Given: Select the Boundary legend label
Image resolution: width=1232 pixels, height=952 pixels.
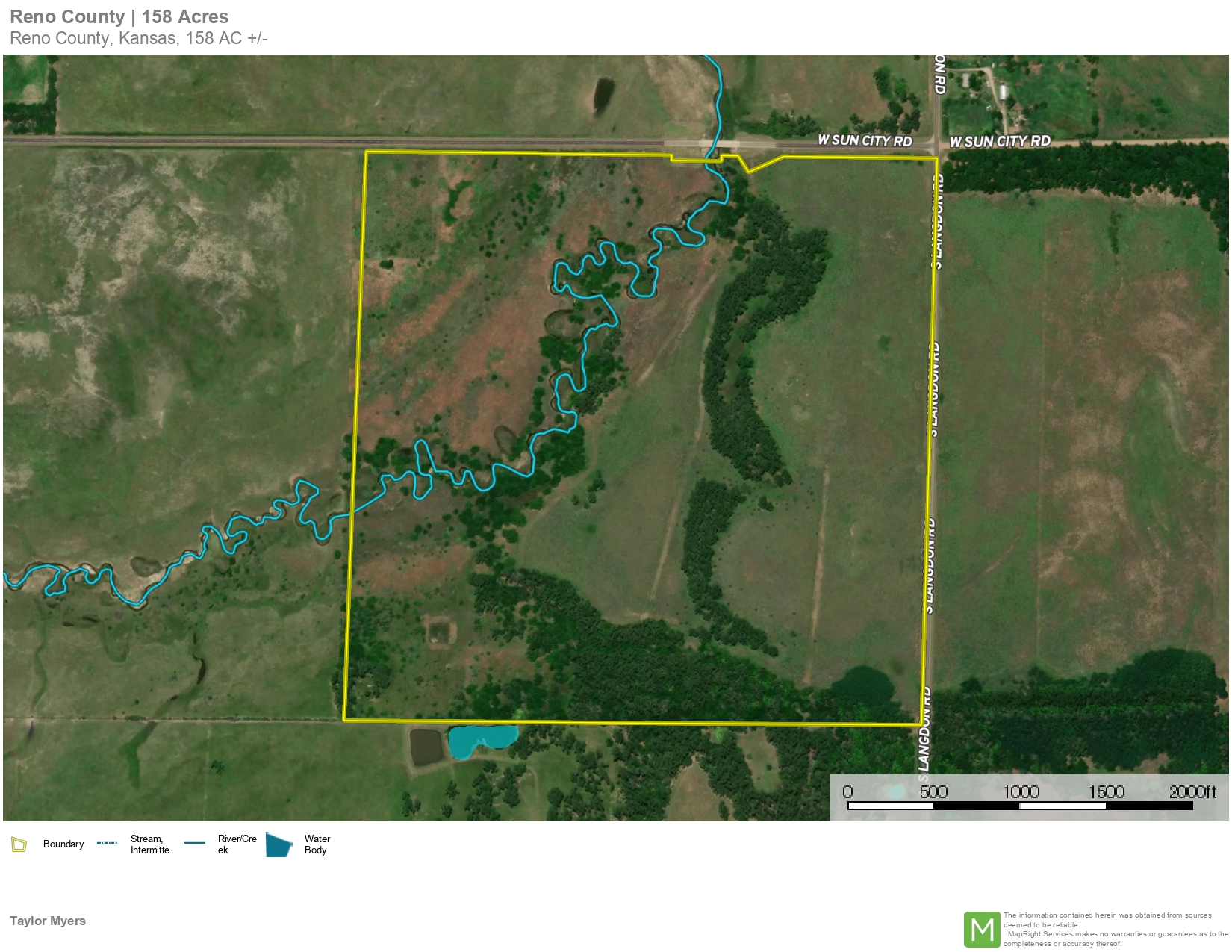Looking at the screenshot, I should [63, 844].
